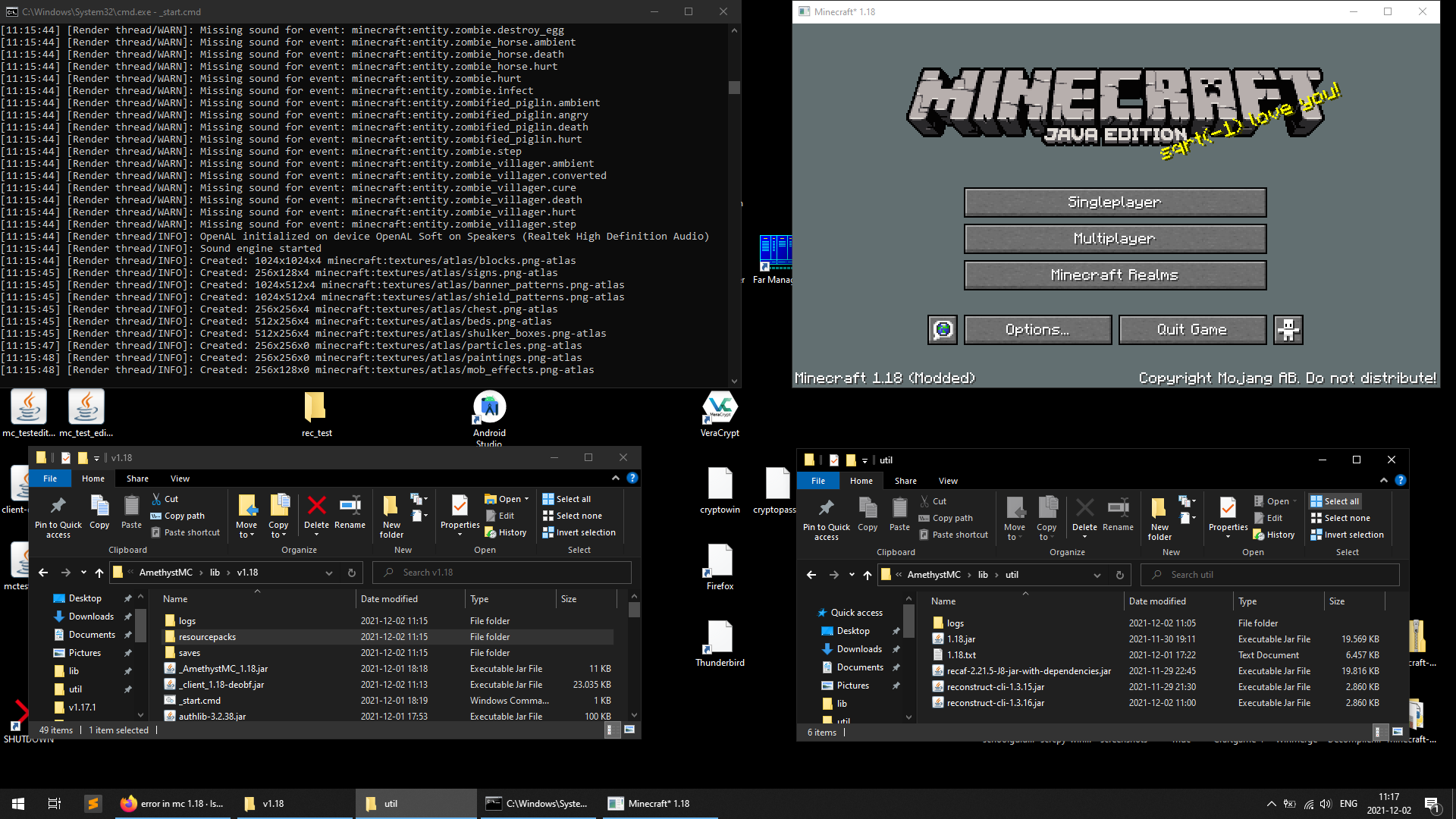Collapse the ribbon in the v1.18 window
Screen dimensions: 1456x819
[615, 478]
